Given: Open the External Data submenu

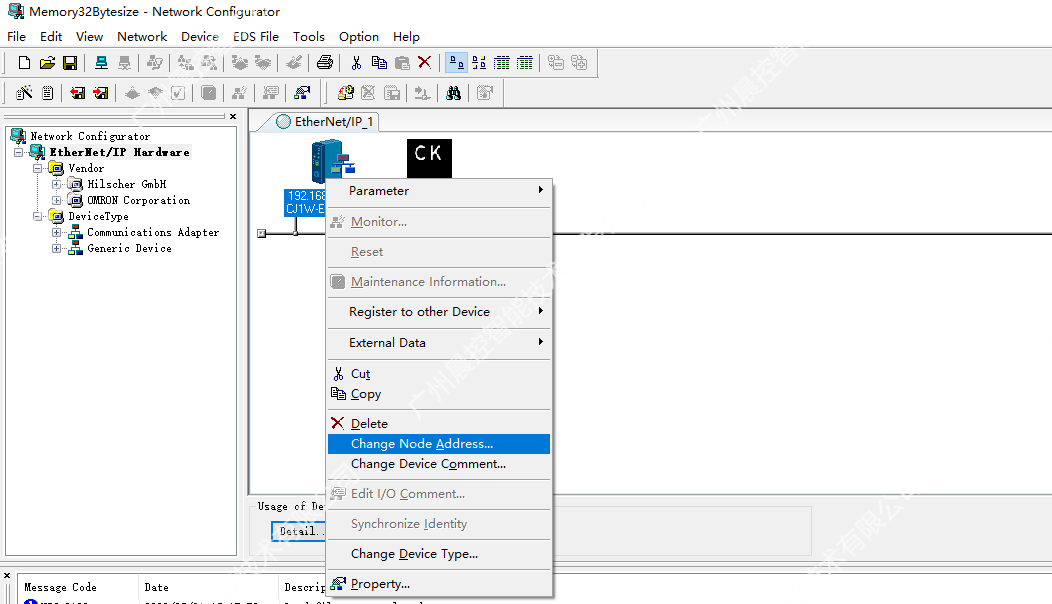Looking at the screenshot, I should pyautogui.click(x=439, y=342).
